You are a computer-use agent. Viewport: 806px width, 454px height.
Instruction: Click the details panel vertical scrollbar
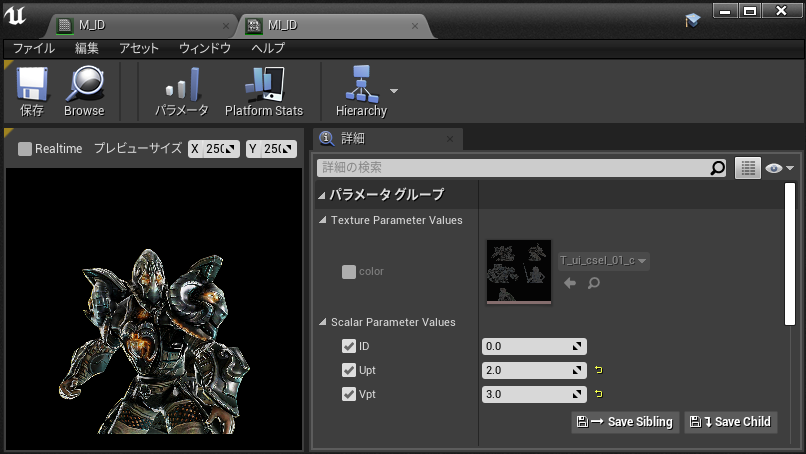(790, 254)
